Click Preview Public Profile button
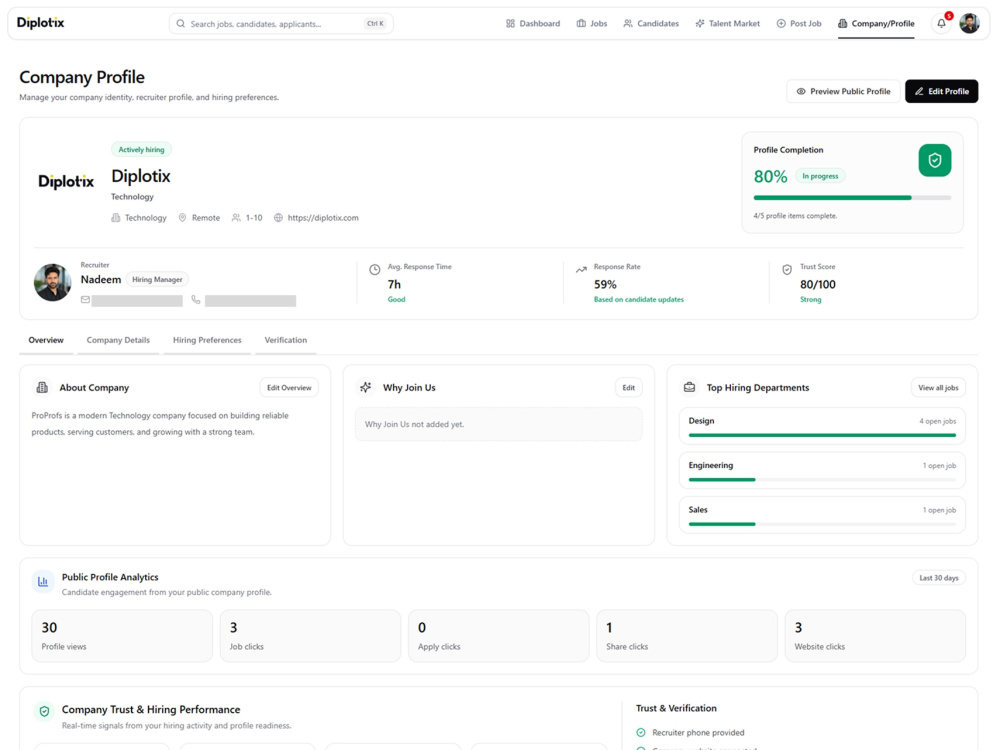 [x=843, y=91]
